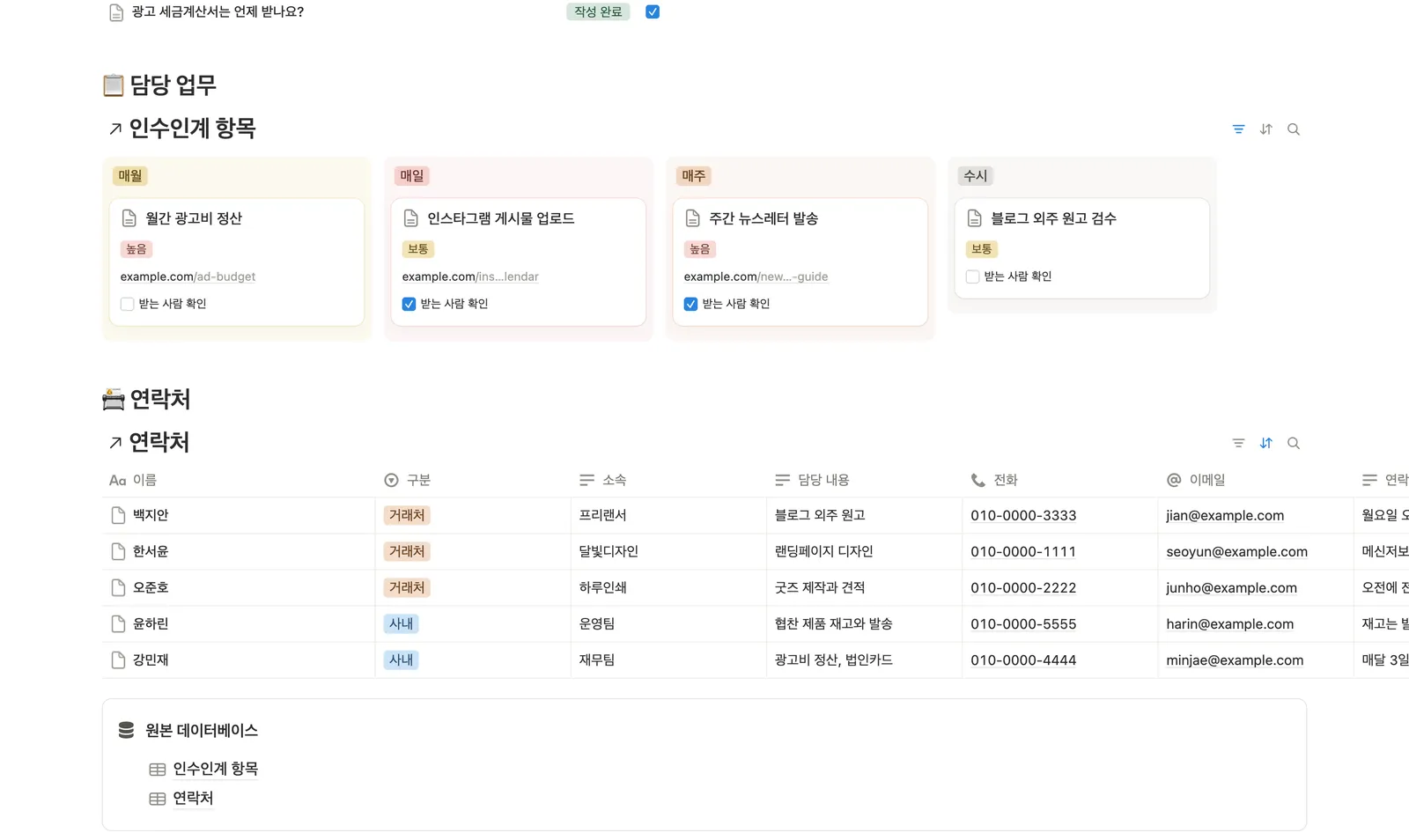The image size is (1409, 840).
Task: Click page icon of 월간 광고비 정산 card
Action: 129,218
